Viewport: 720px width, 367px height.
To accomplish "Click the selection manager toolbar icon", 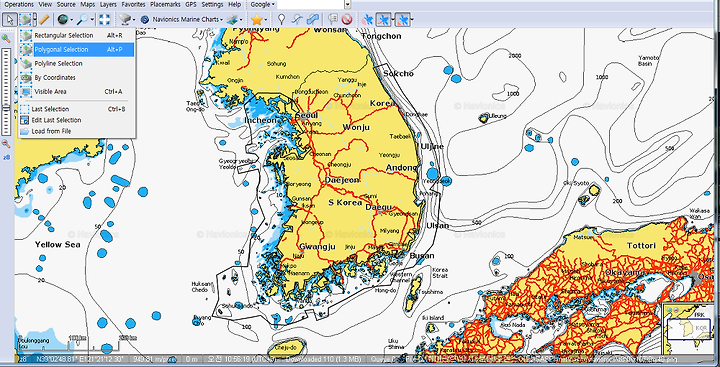I will point(26,19).
